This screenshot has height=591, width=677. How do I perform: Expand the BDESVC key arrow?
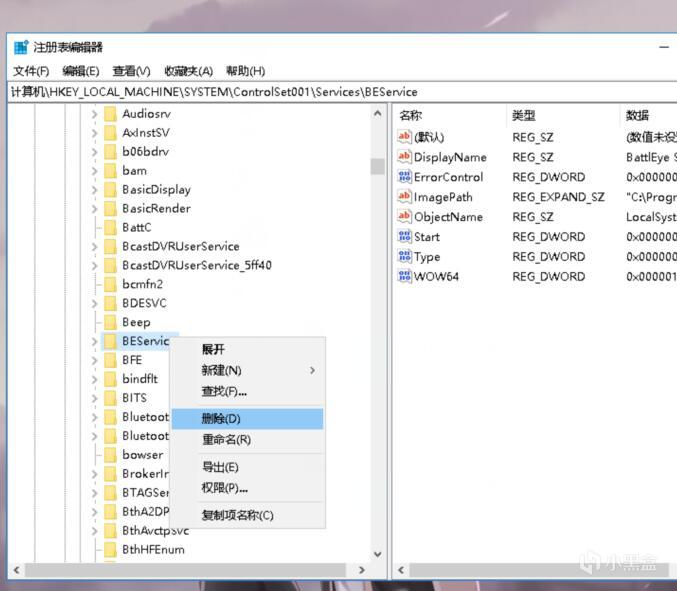94,304
